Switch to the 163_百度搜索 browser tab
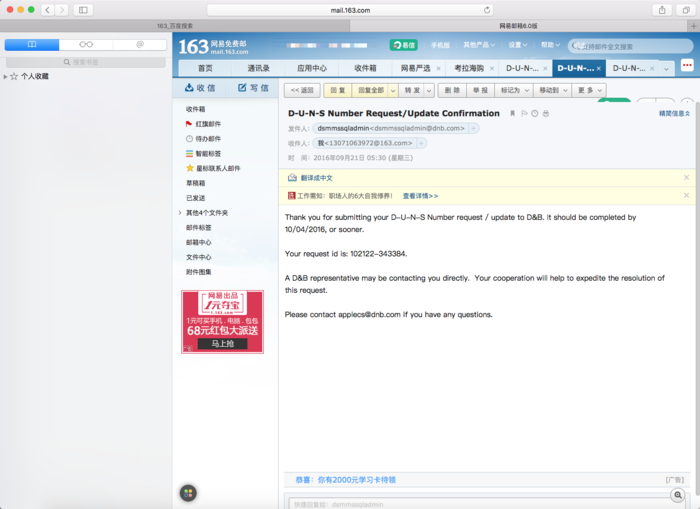Viewport: 700px width, 509px height. pyautogui.click(x=175, y=26)
